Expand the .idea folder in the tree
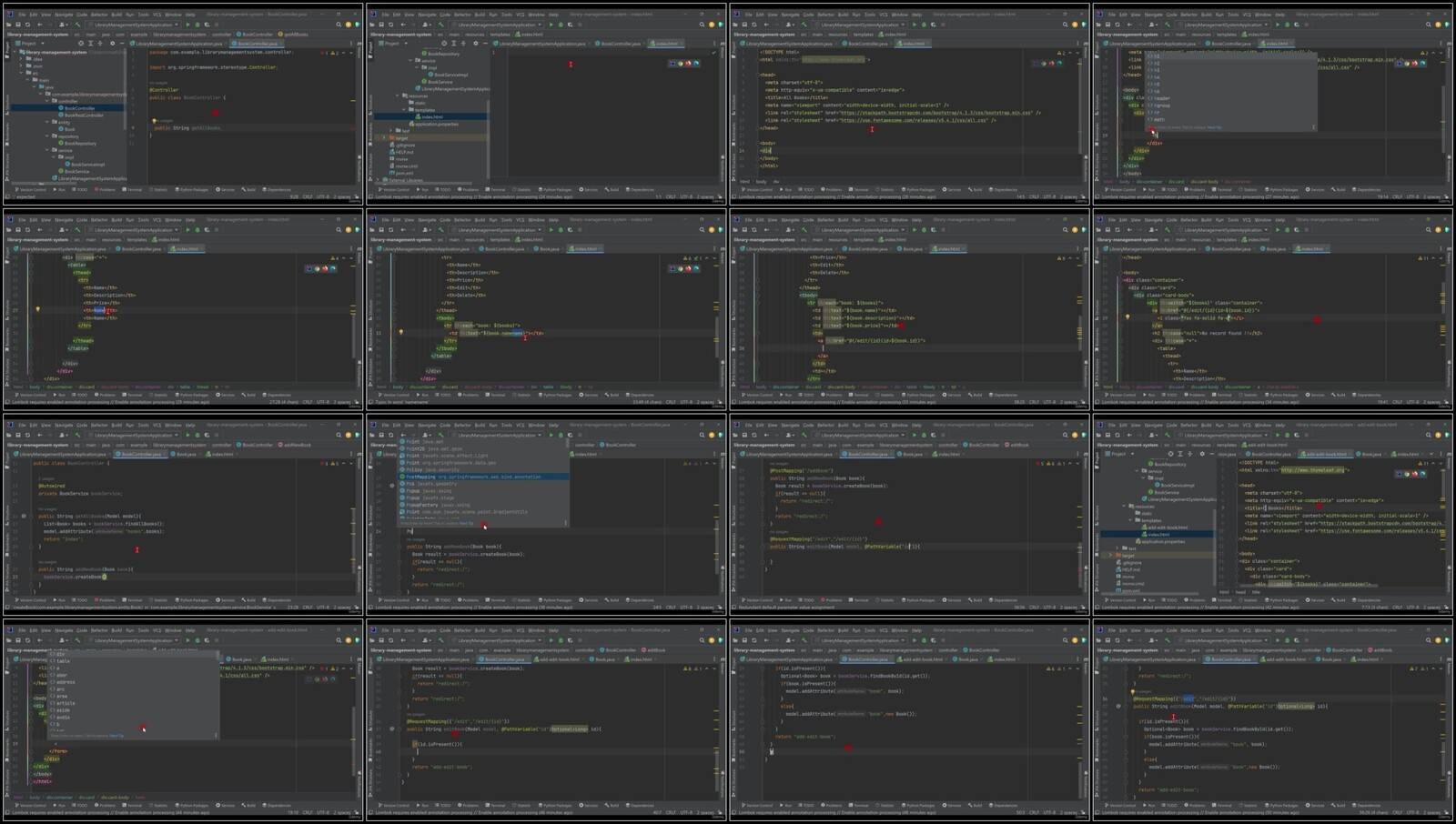Viewport: 1456px width, 824px height. coord(21,59)
